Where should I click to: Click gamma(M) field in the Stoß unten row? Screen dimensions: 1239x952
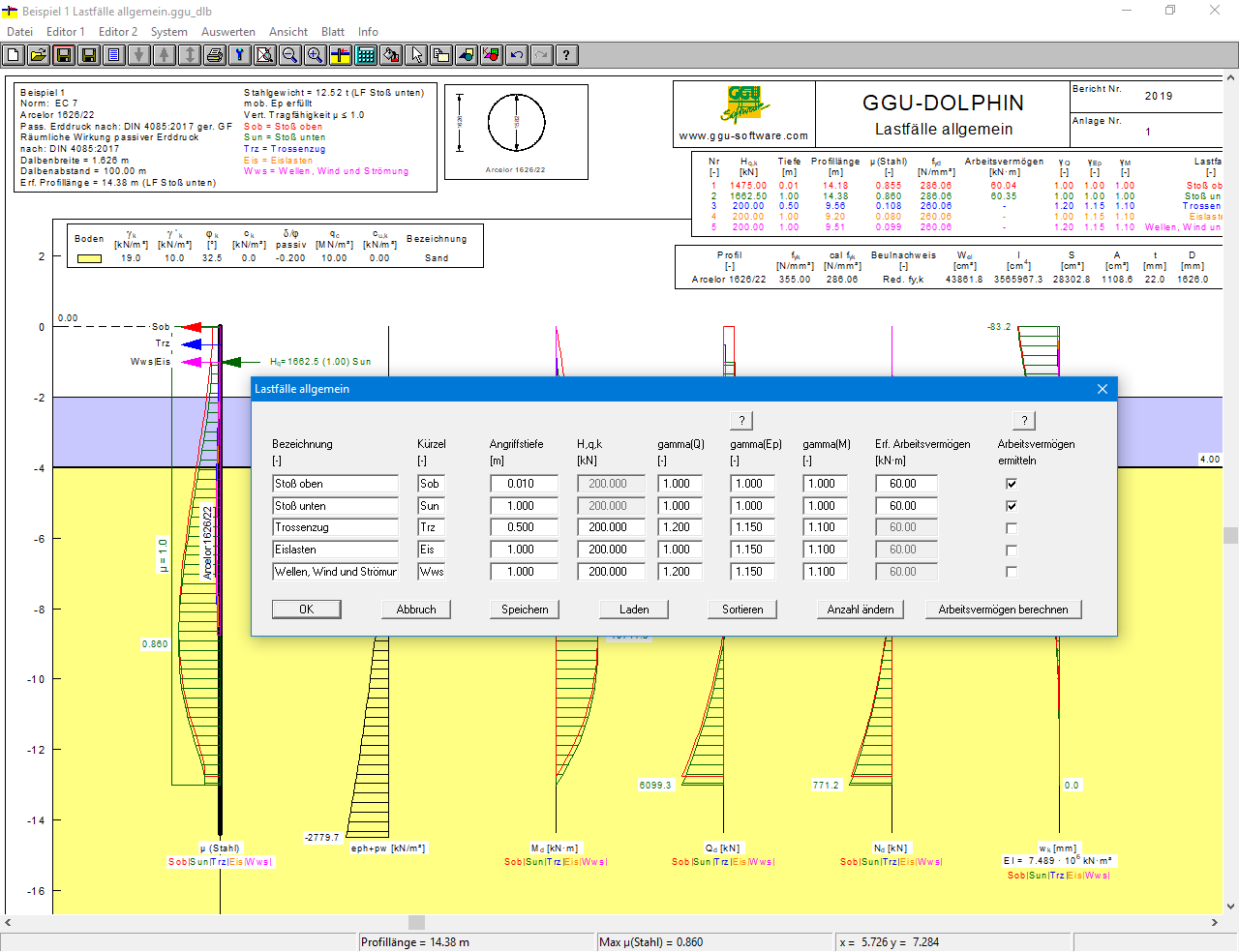(826, 506)
